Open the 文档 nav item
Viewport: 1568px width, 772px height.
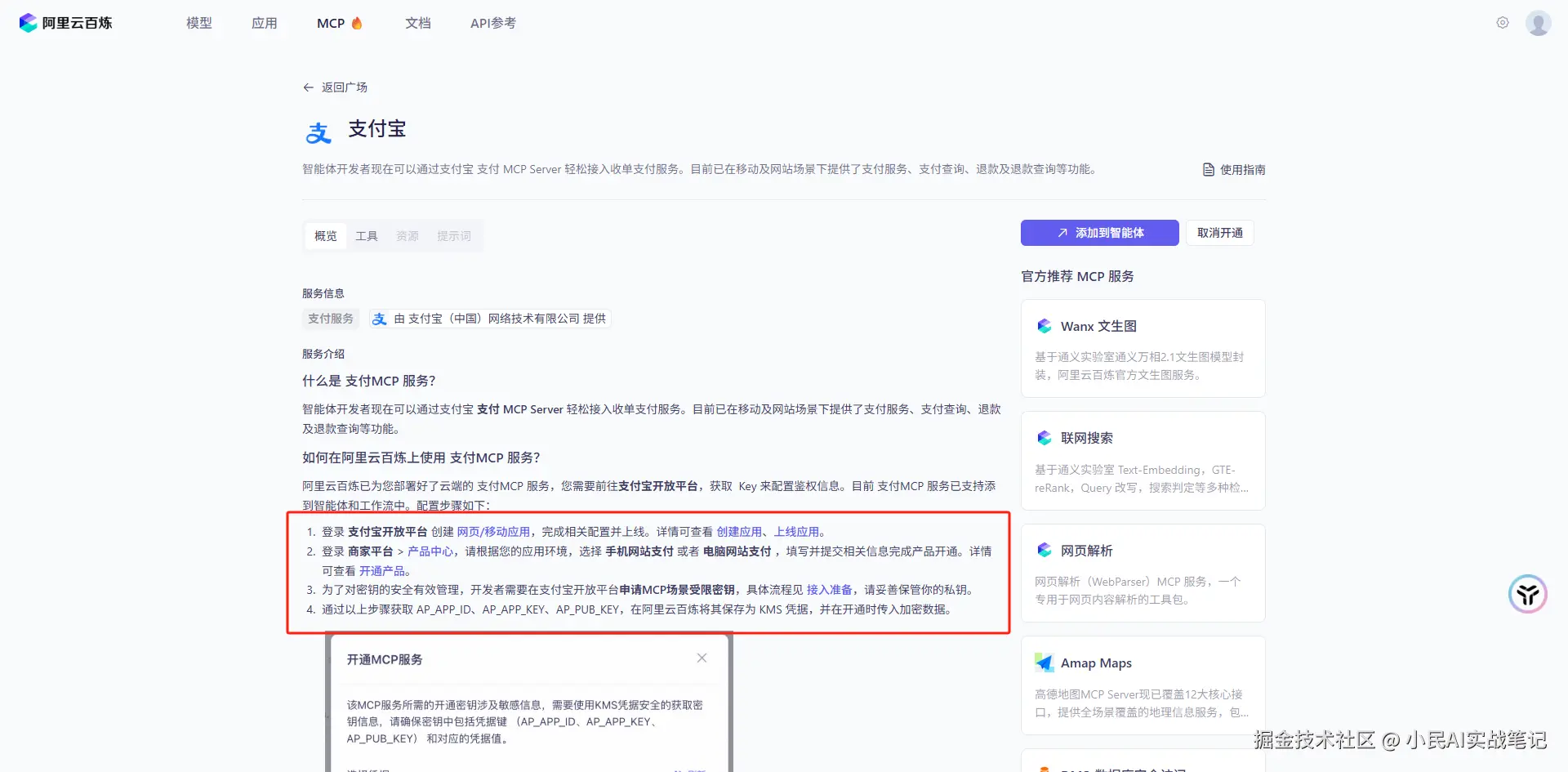pos(418,23)
